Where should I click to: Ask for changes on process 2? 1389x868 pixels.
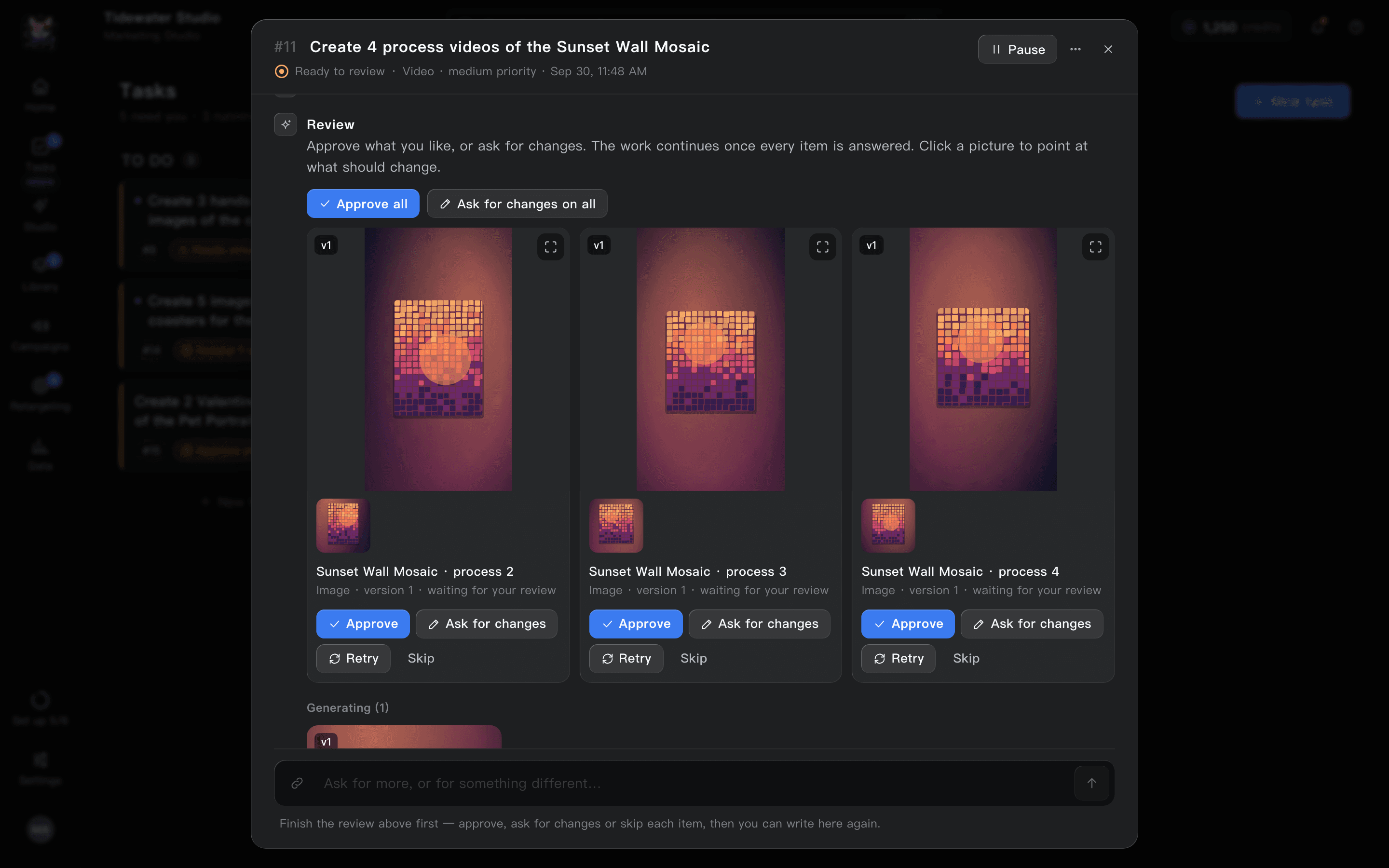[487, 624]
